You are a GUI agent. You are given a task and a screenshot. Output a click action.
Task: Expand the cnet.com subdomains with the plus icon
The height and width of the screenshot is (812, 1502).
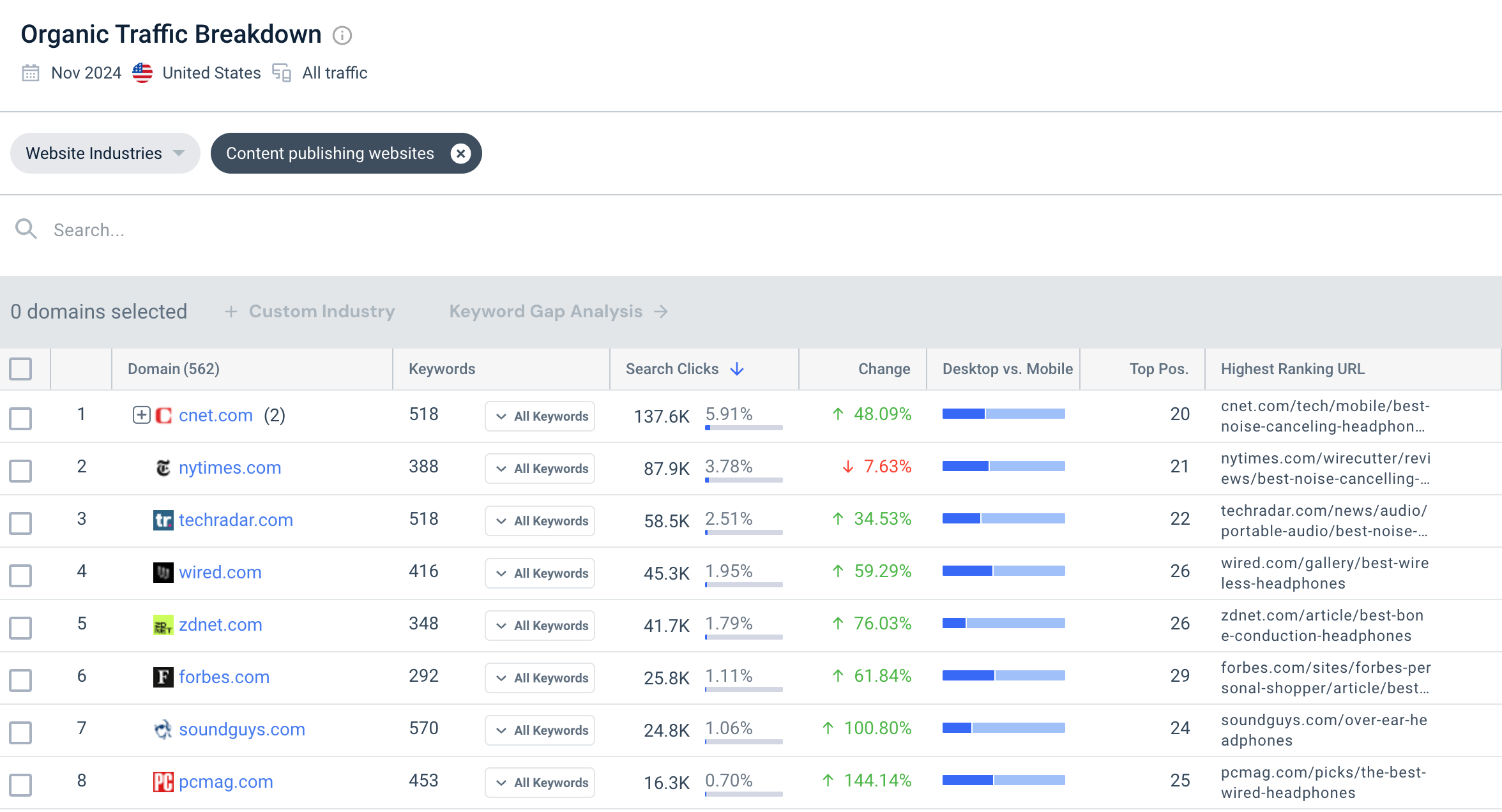coord(141,415)
